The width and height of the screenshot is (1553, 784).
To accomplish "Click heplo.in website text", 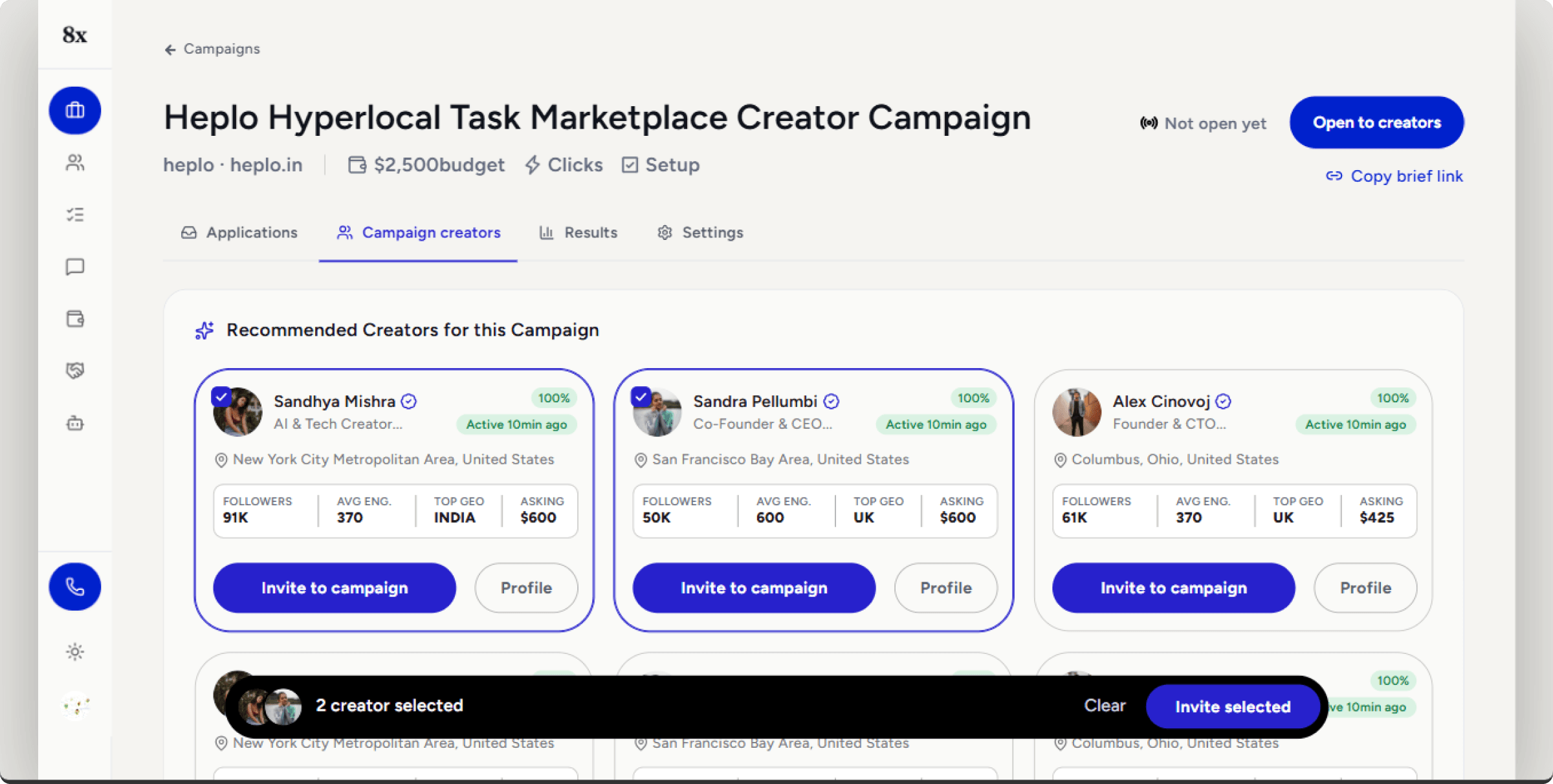I will click(x=266, y=165).
